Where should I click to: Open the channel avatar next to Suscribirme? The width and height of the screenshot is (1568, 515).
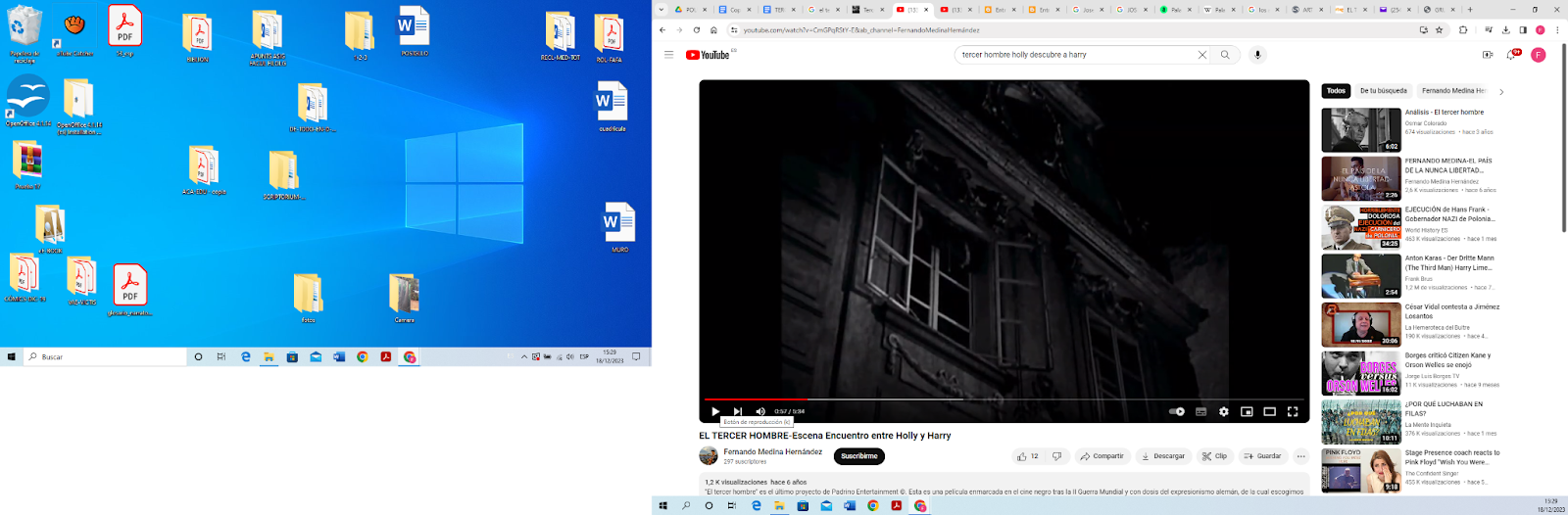coord(709,456)
